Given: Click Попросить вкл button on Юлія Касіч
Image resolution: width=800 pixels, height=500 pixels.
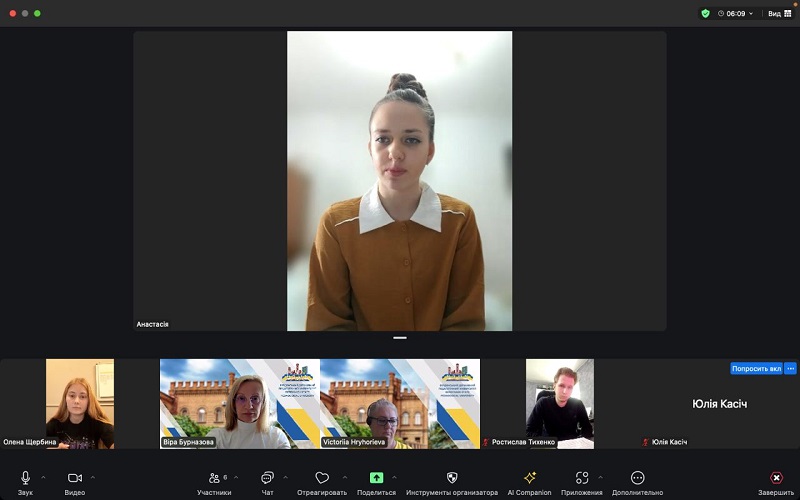Looking at the screenshot, I should coord(756,368).
